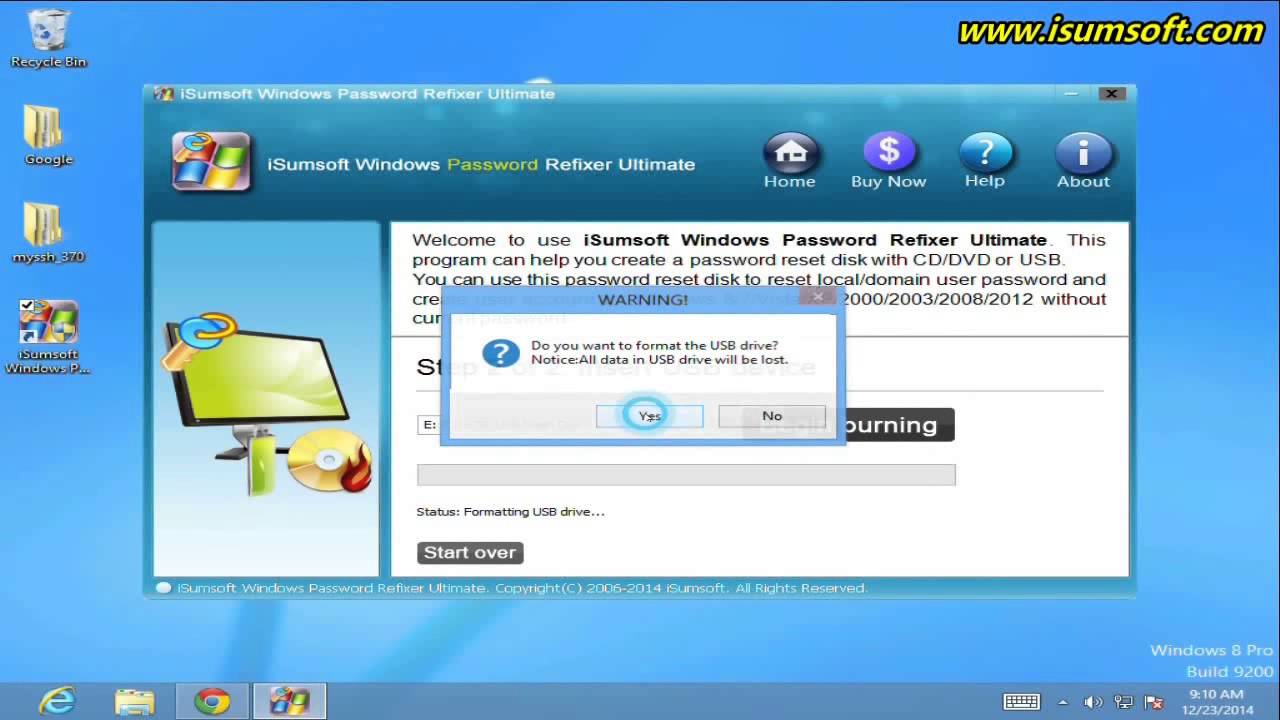Click the question mark icon in warning dialog
The height and width of the screenshot is (720, 1280).
pyautogui.click(x=500, y=352)
